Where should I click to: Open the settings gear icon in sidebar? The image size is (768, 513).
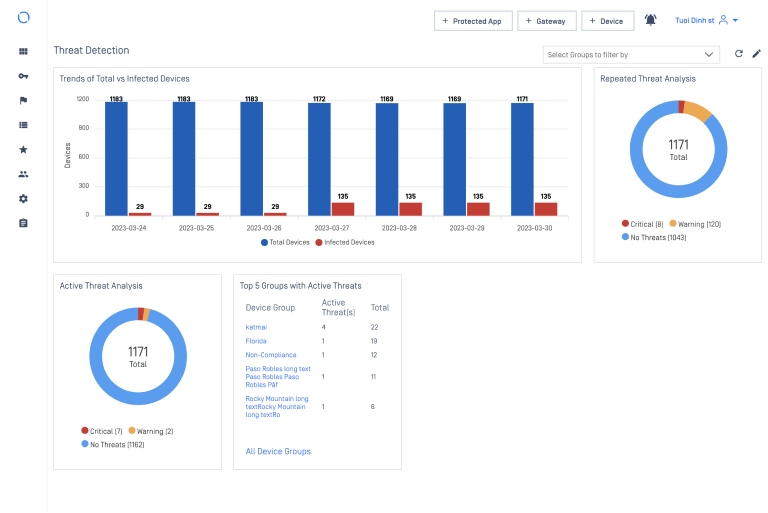coord(23,198)
